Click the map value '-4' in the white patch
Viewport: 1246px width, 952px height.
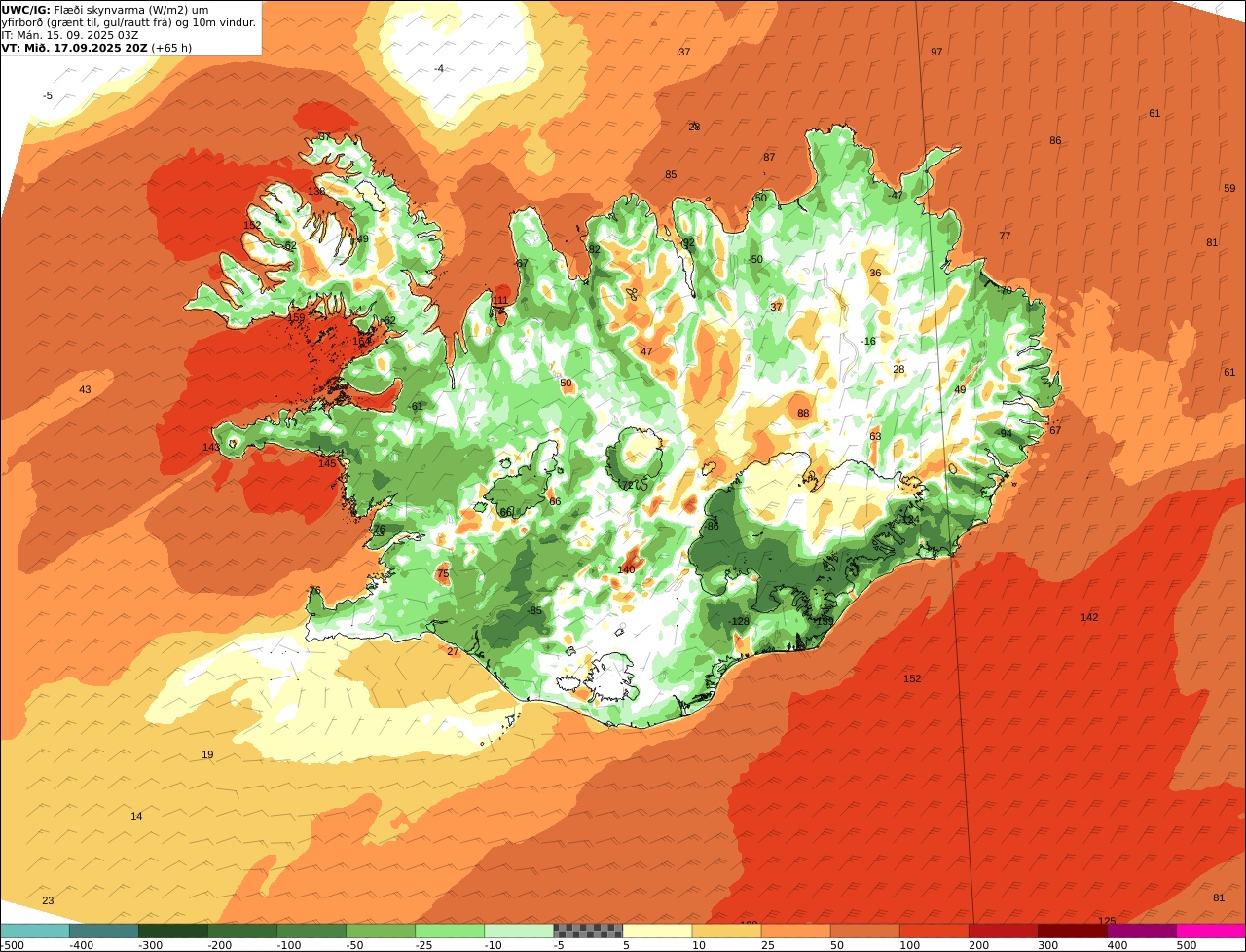click(x=439, y=68)
